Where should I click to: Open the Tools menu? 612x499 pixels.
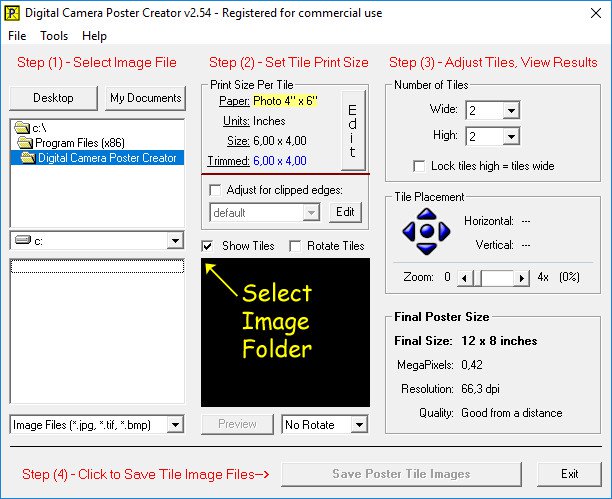point(54,36)
